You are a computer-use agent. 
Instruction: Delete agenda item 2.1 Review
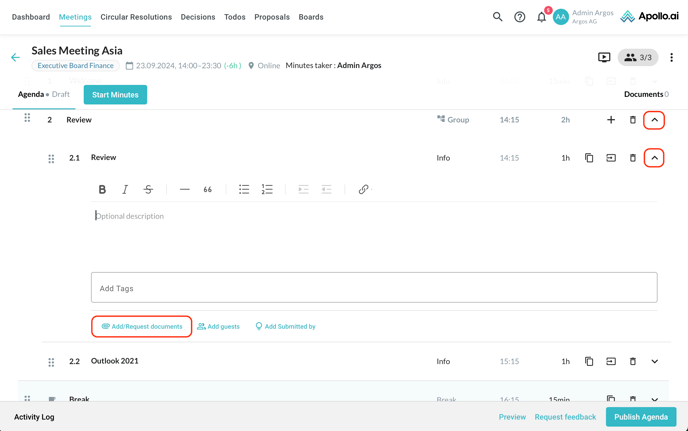[x=632, y=158]
